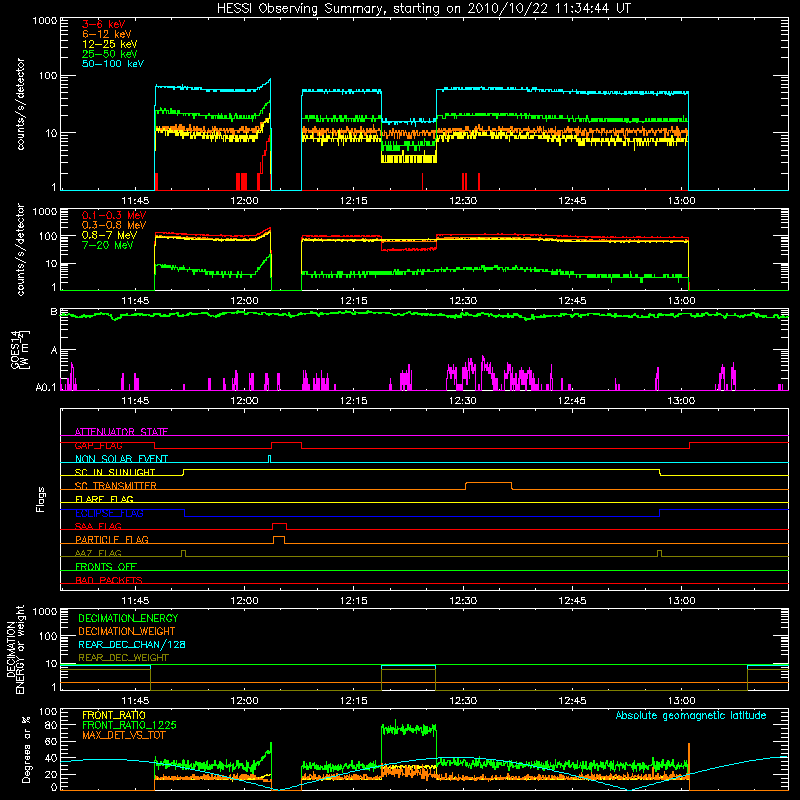Select the 25-50 keV legend label

109,54
